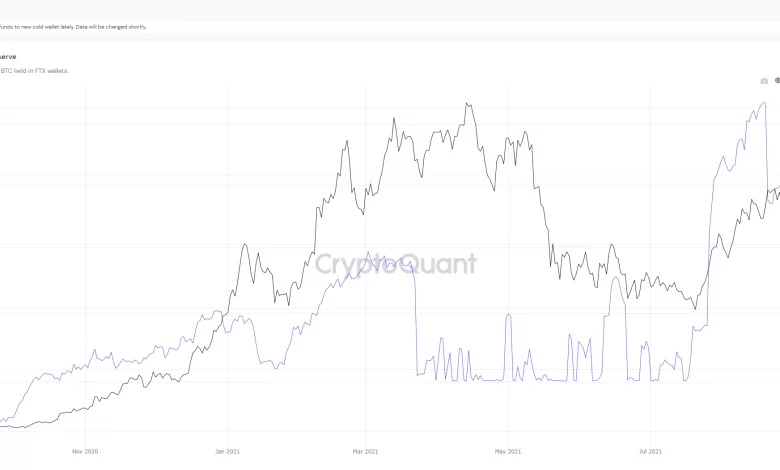Select the Nov 2020 axis label
This screenshot has width=780, height=470.
point(86,451)
